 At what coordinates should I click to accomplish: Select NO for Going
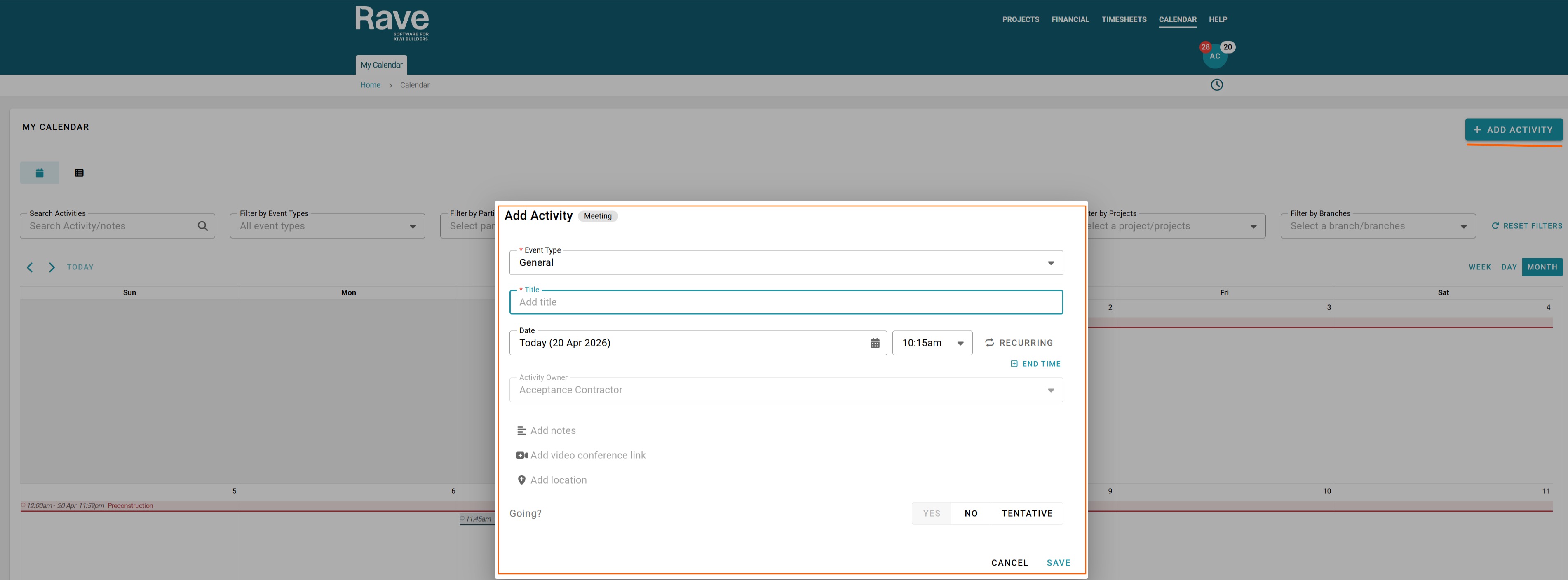971,514
